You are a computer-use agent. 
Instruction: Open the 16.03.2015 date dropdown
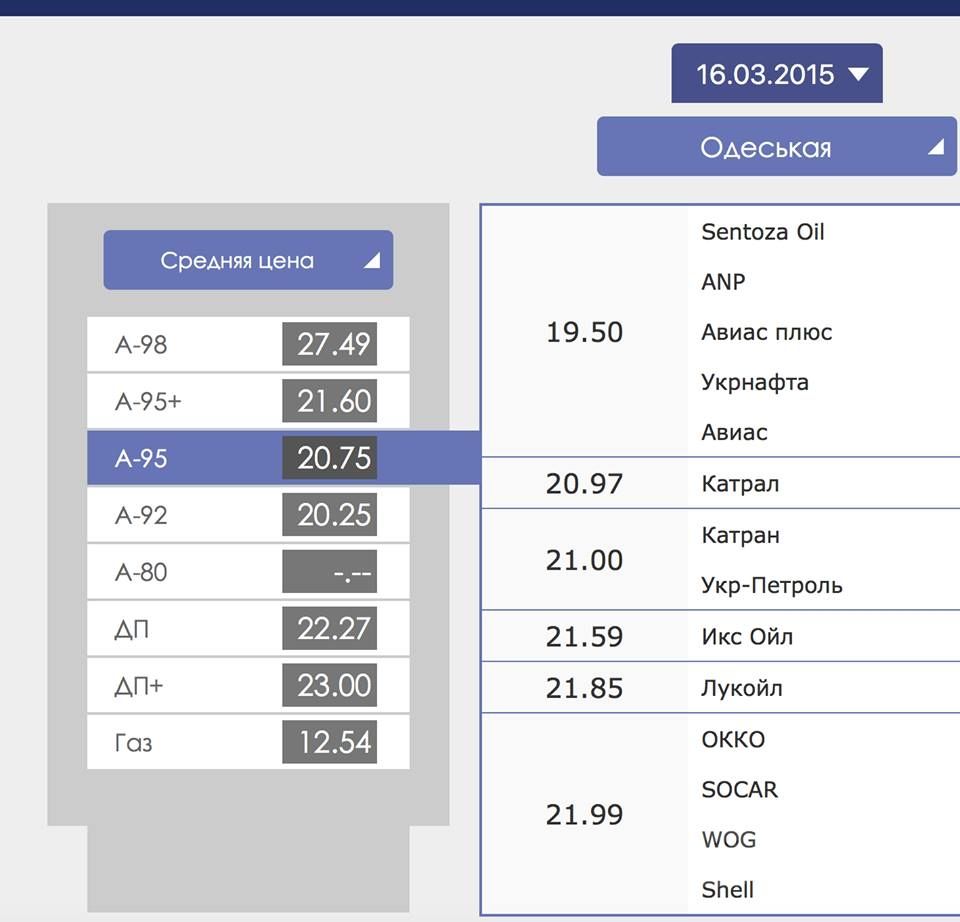tap(776, 74)
